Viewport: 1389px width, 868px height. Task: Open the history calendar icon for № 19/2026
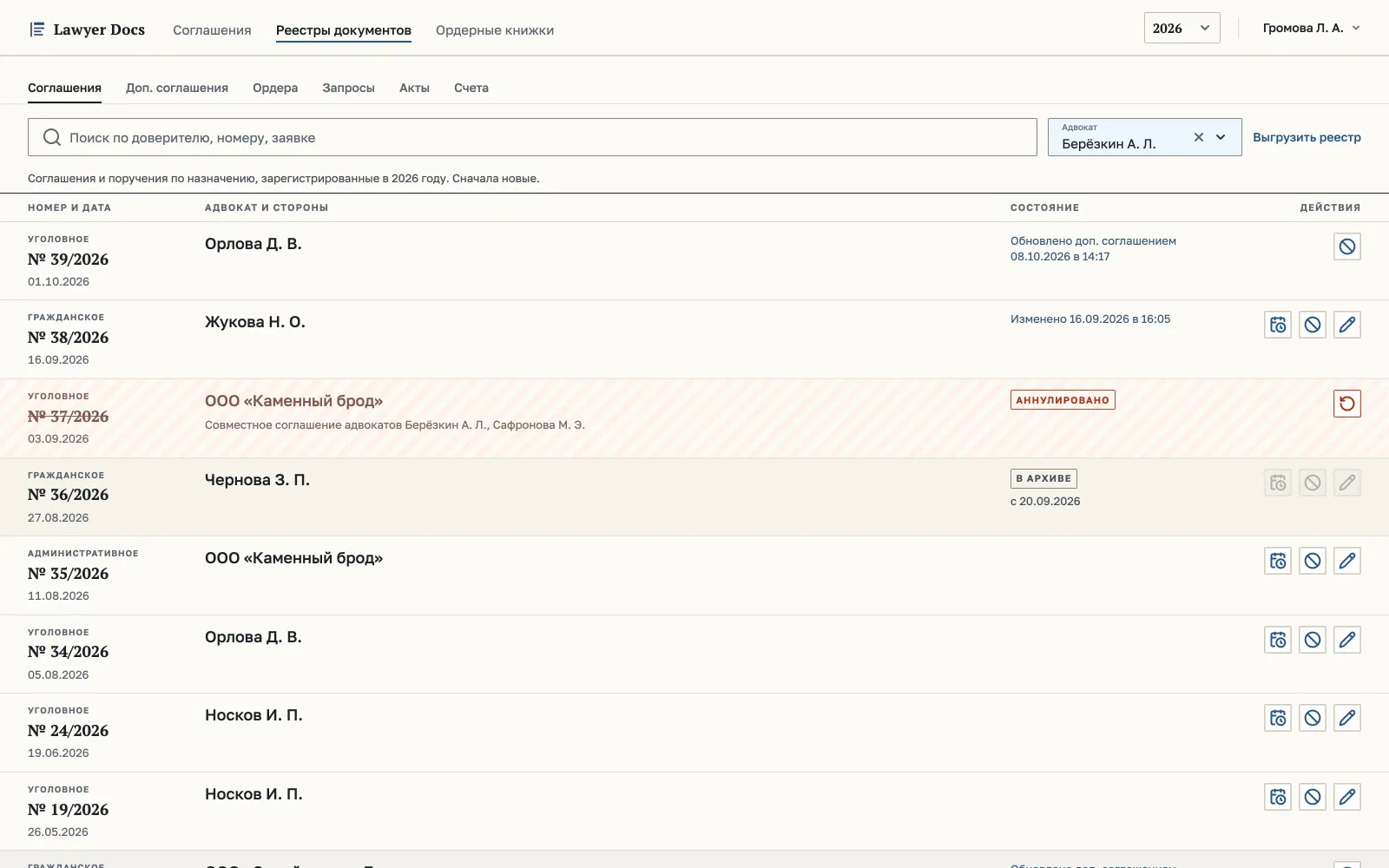1278,797
